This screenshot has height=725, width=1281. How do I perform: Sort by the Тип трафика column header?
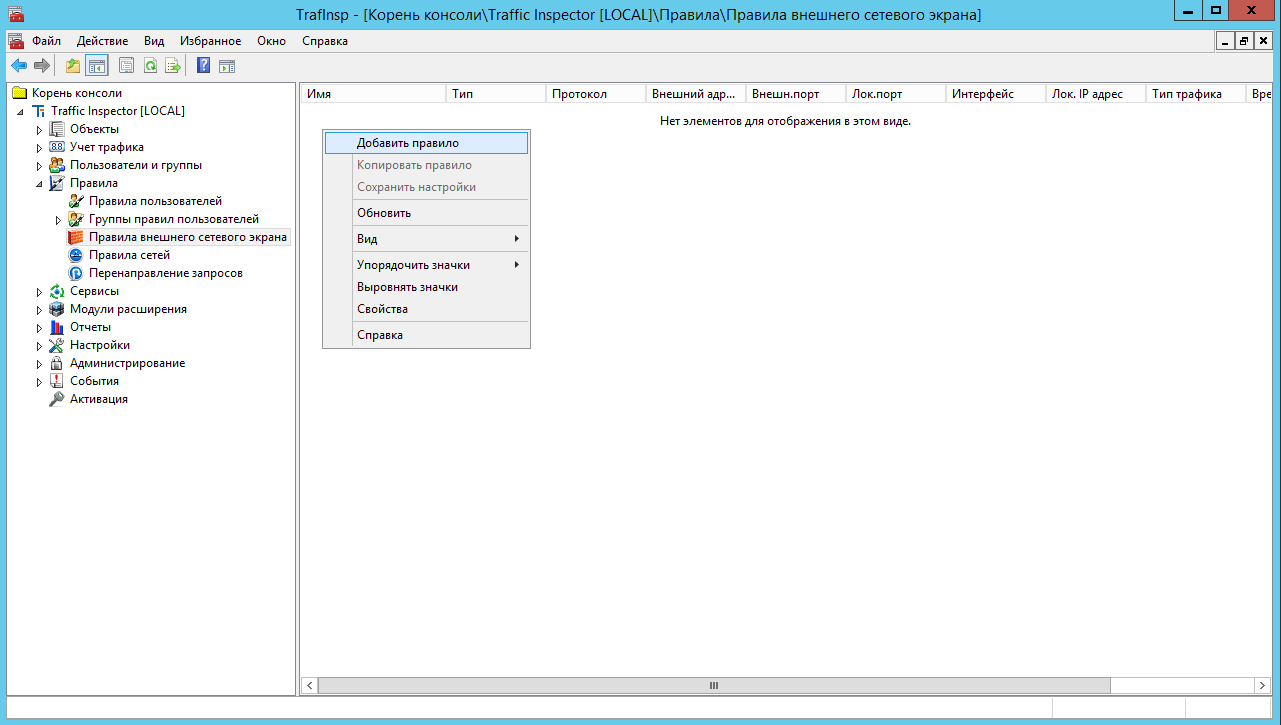[x=1196, y=94]
